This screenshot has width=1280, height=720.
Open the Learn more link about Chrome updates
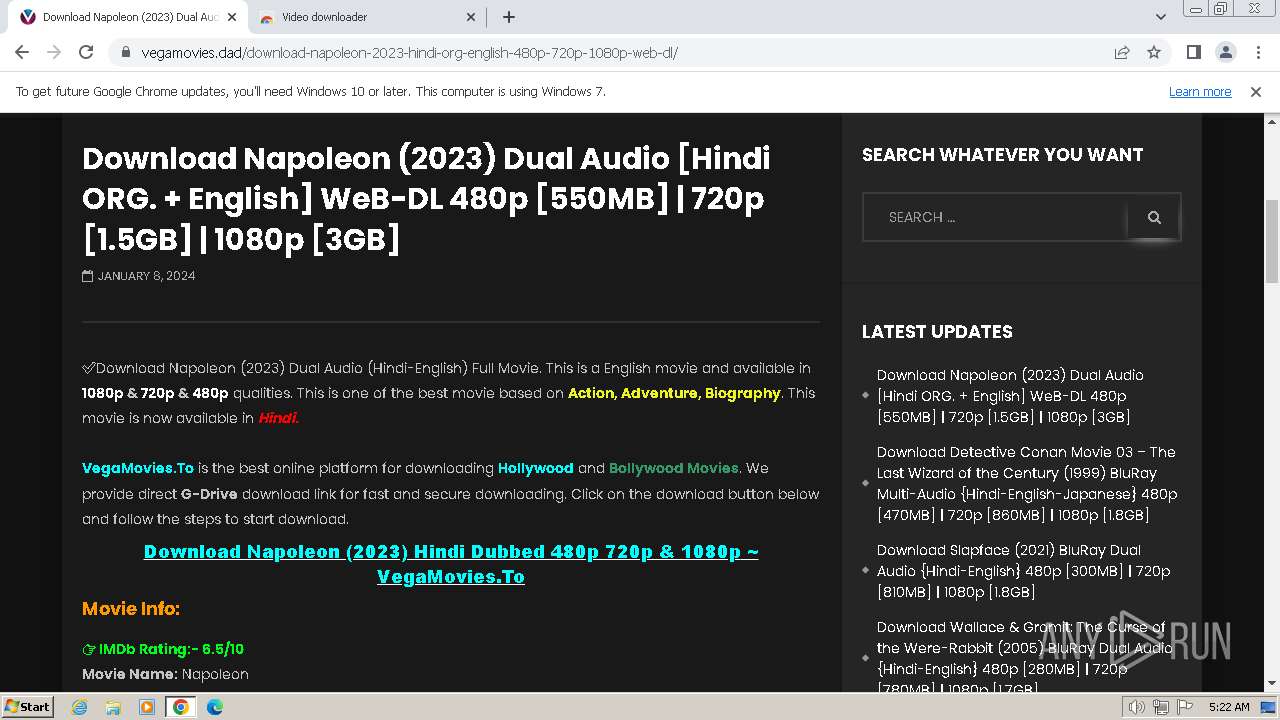tap(1200, 91)
